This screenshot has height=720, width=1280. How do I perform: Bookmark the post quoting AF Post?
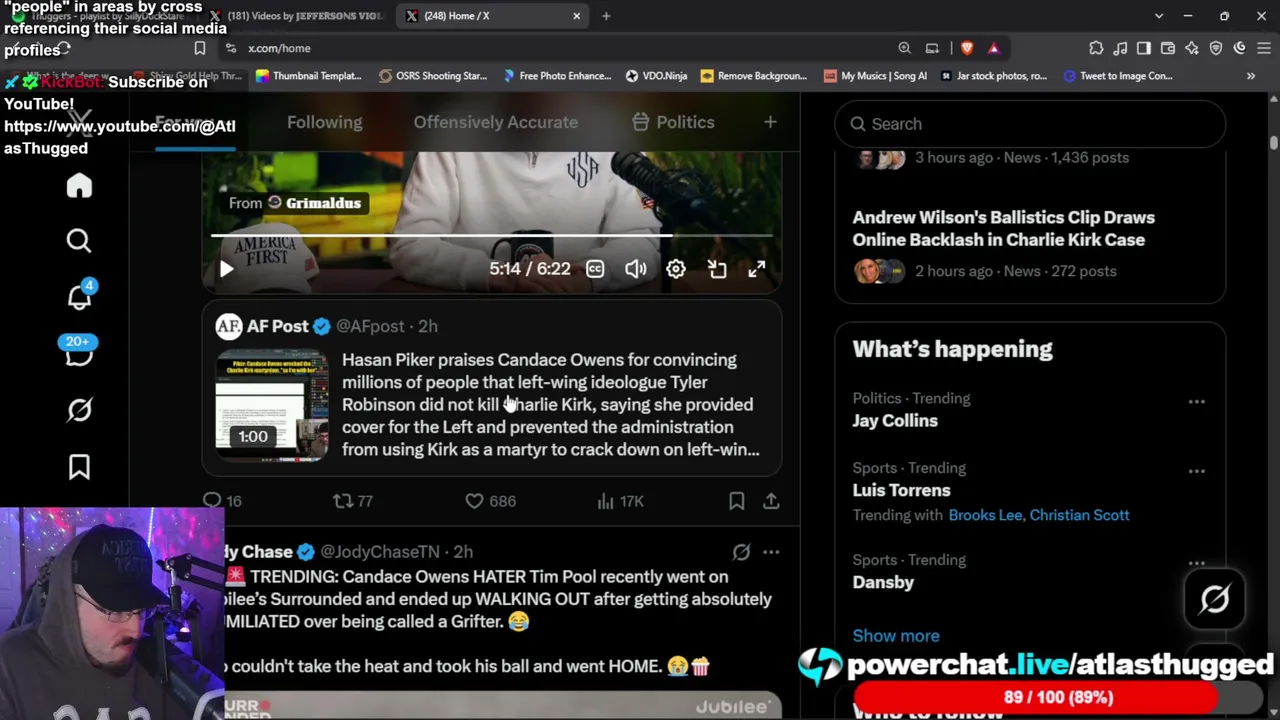coord(737,500)
